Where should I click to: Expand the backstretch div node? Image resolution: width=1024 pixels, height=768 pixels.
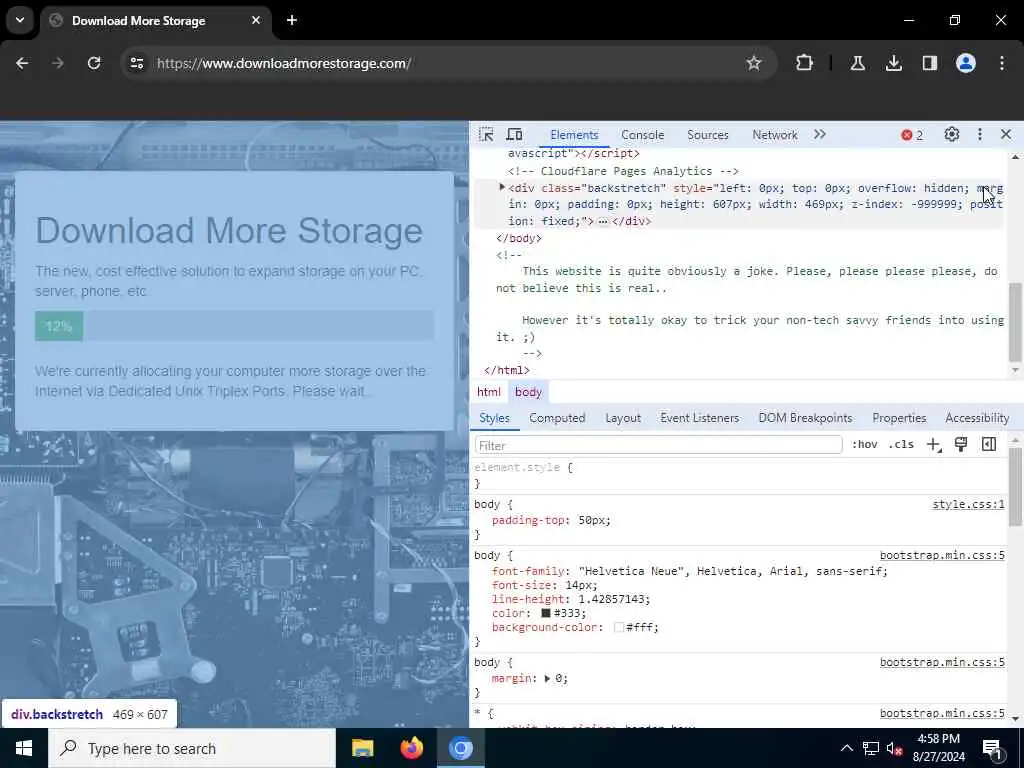click(x=502, y=187)
